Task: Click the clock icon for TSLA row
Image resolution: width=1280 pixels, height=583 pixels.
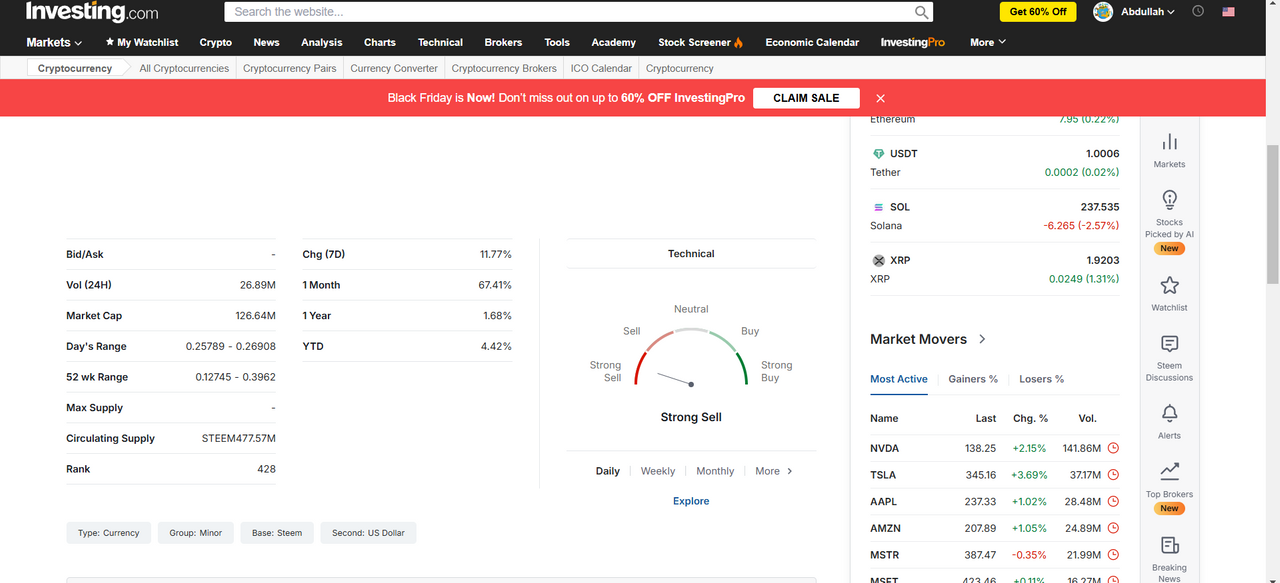Action: pos(1113,475)
